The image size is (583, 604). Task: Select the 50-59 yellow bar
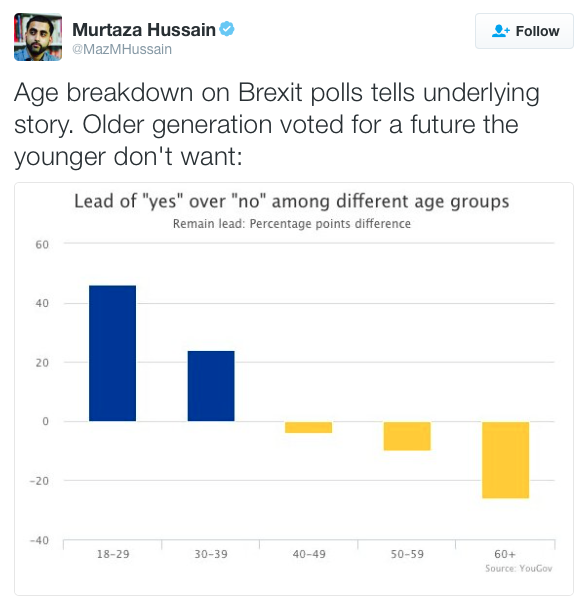[x=407, y=436]
